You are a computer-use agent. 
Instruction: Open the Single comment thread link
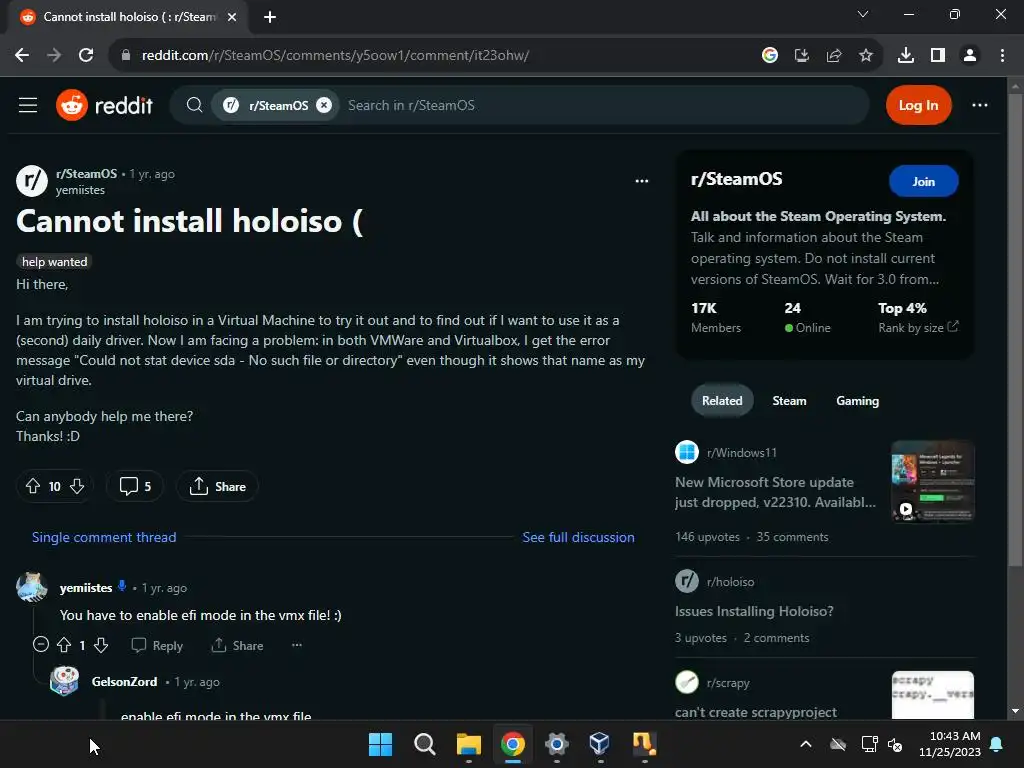(104, 537)
